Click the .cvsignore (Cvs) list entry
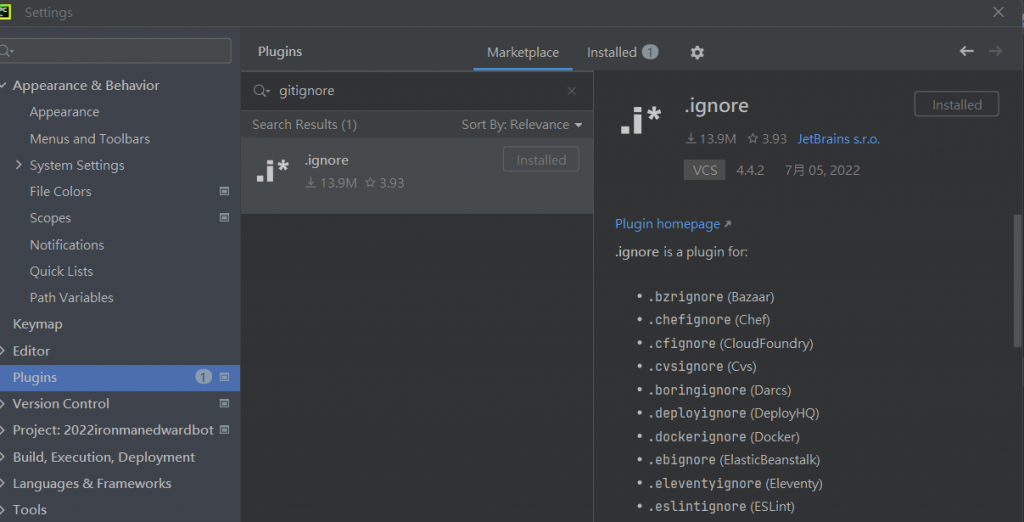The height and width of the screenshot is (522, 1024). [702, 367]
